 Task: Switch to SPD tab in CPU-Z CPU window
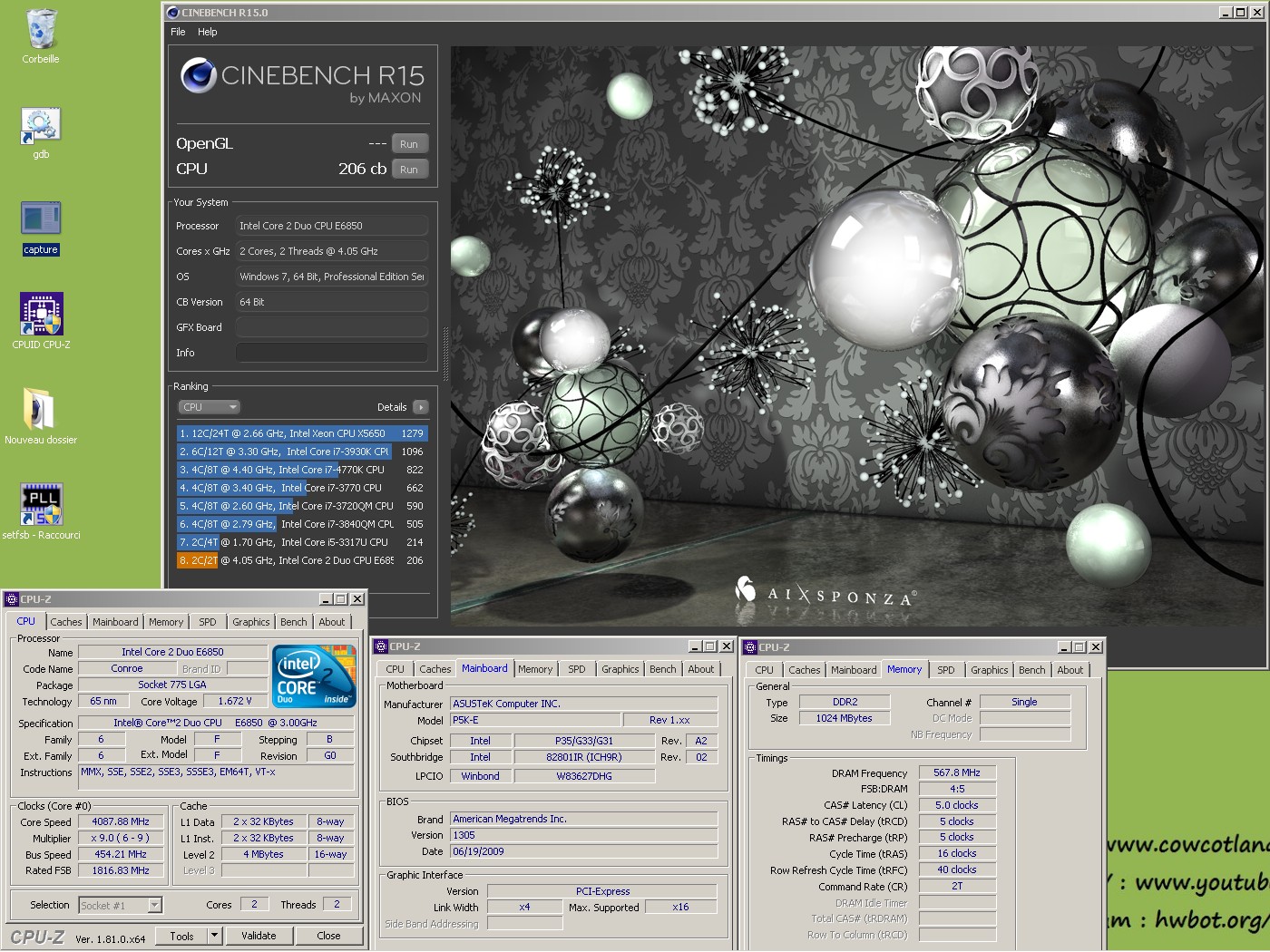tap(208, 622)
